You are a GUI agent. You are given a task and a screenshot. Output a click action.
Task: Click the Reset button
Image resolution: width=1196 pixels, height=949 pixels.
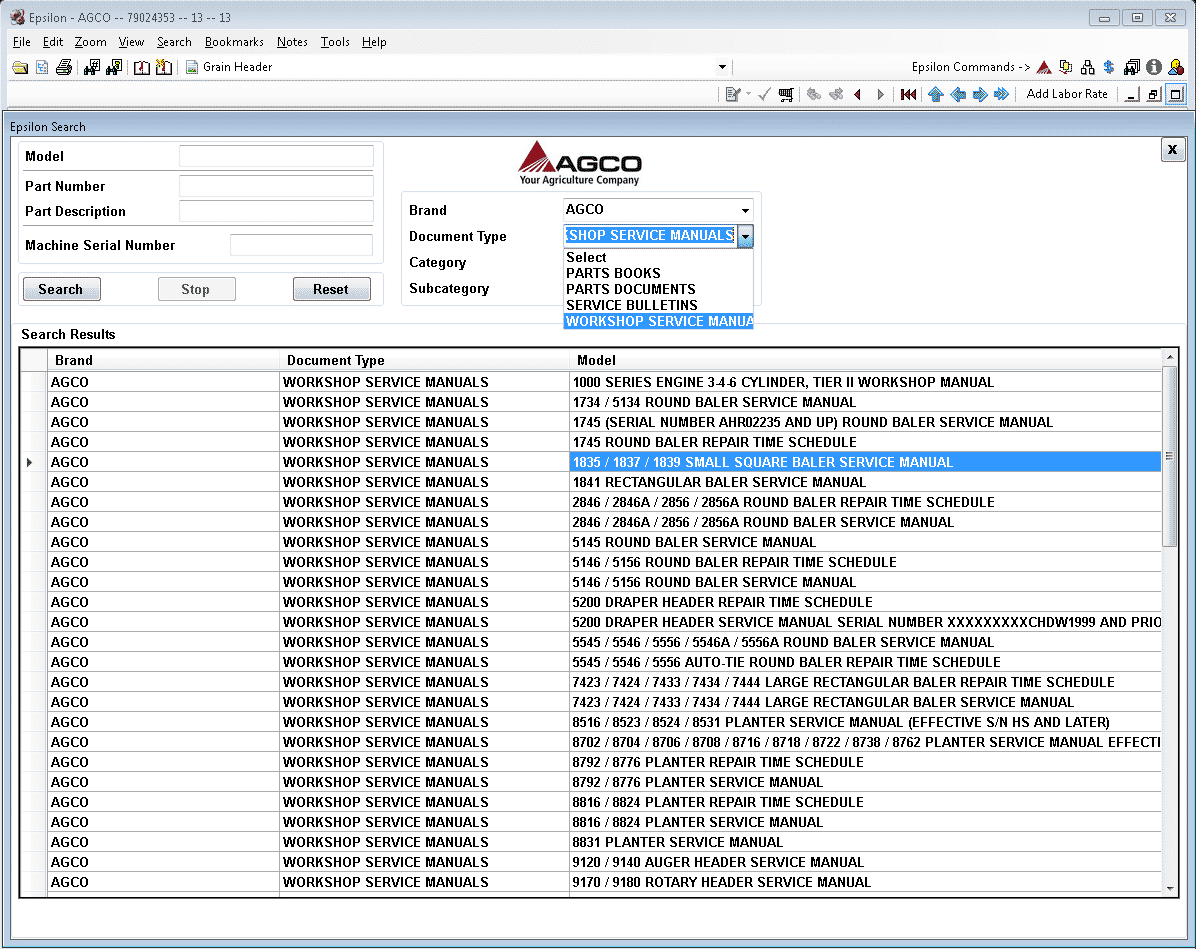(331, 289)
